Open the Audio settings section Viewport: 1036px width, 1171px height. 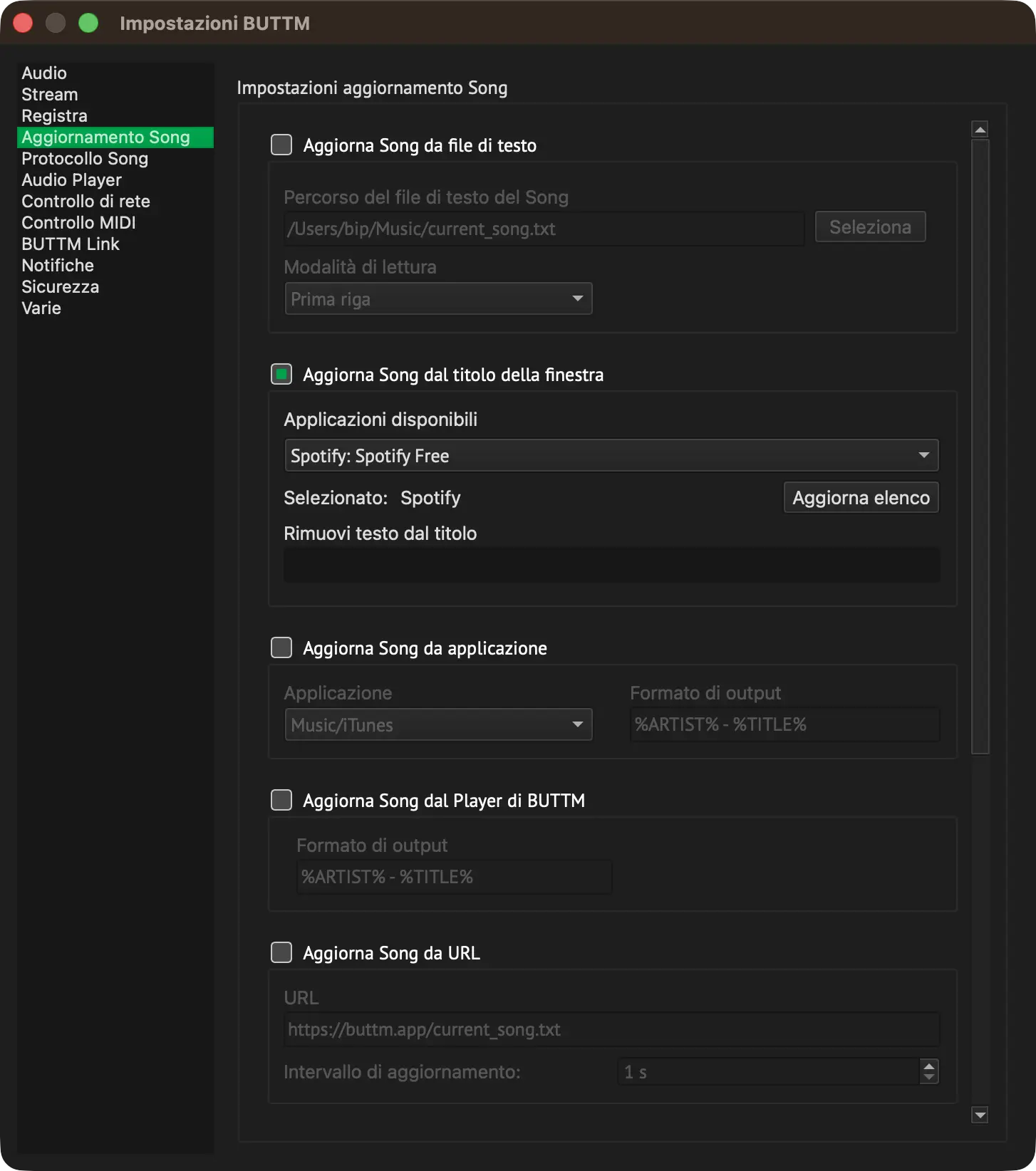pyautogui.click(x=115, y=73)
